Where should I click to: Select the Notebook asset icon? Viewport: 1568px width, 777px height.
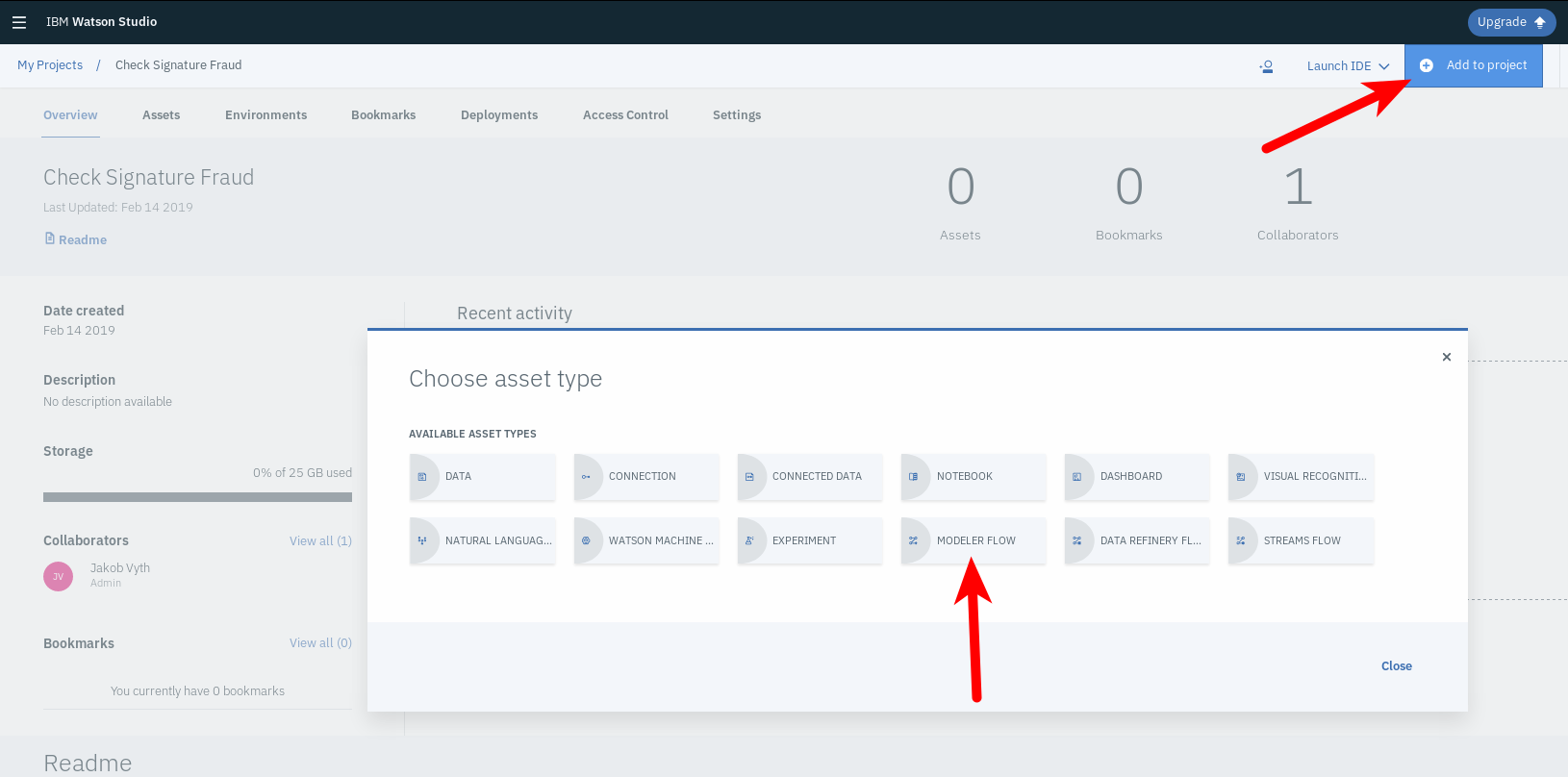click(913, 477)
